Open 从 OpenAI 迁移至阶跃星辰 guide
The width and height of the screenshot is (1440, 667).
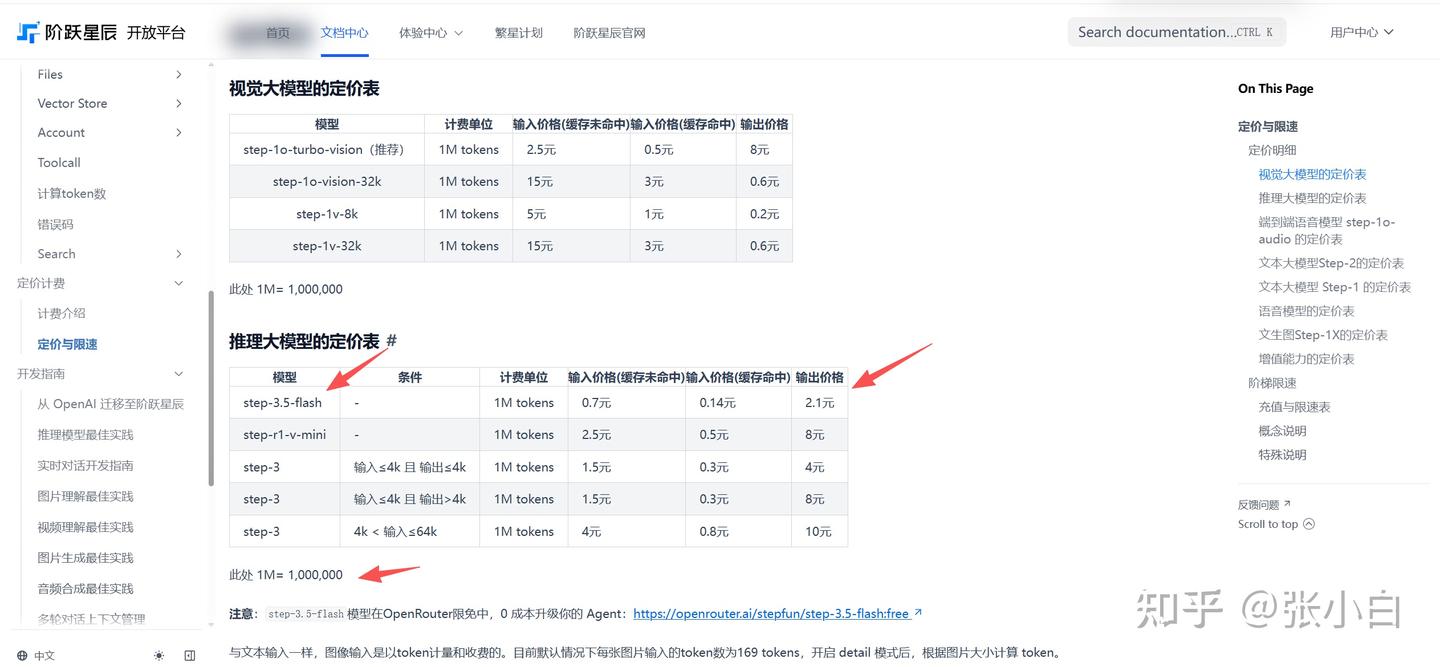pyautogui.click(x=111, y=404)
